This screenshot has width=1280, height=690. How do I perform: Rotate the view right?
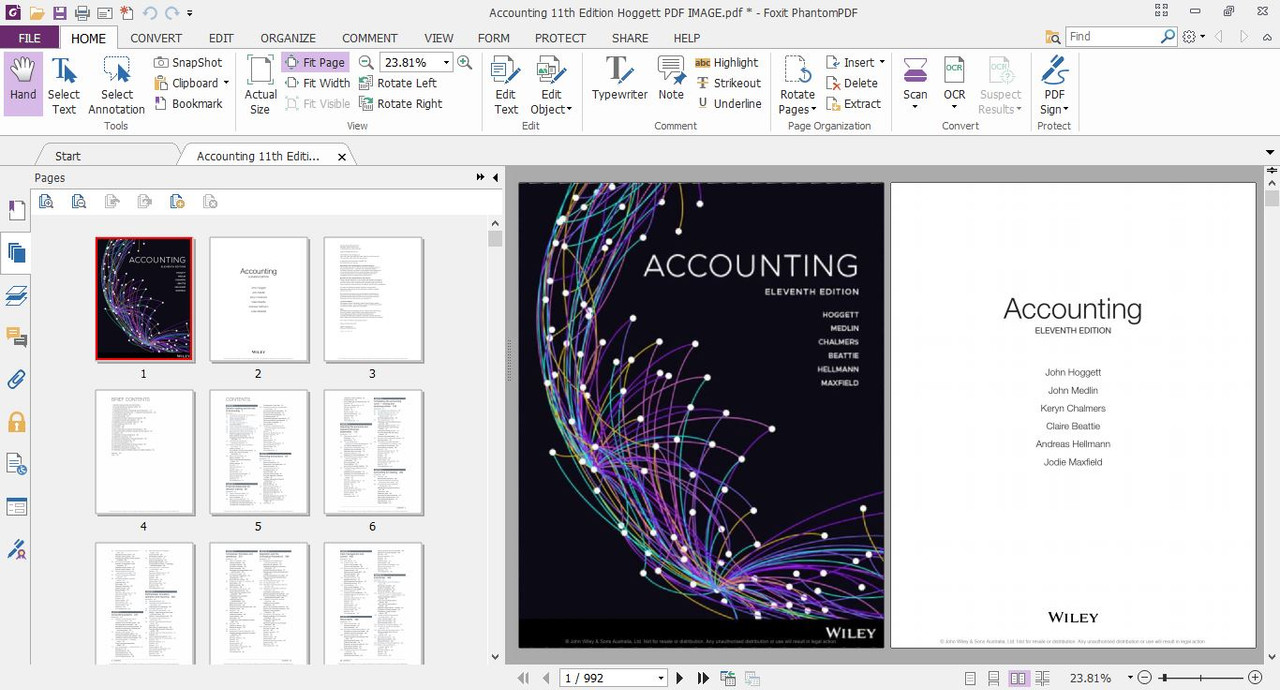(400, 104)
